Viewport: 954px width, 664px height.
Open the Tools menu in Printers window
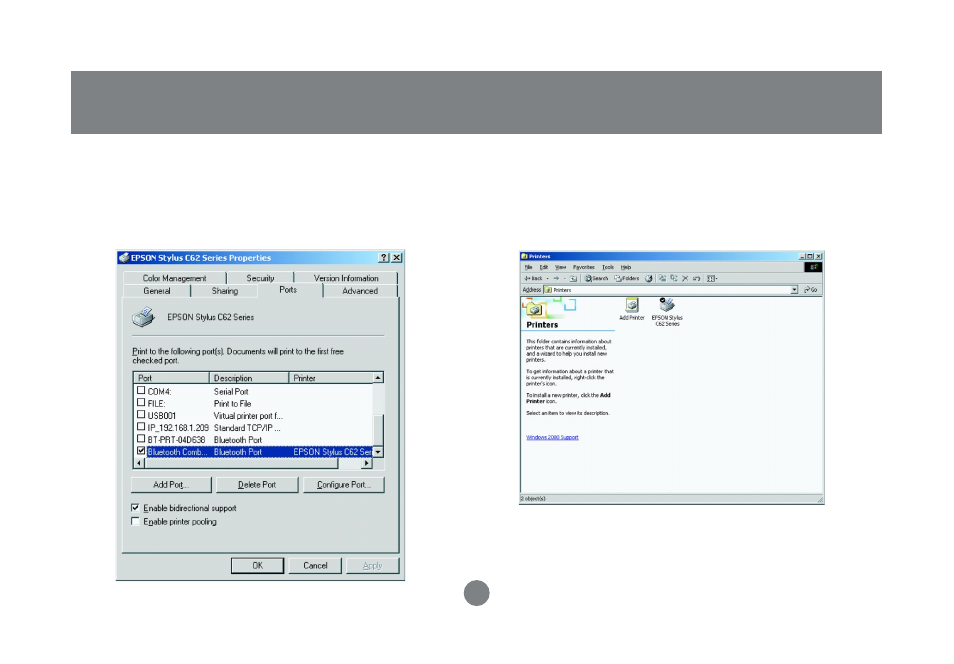coord(608,267)
